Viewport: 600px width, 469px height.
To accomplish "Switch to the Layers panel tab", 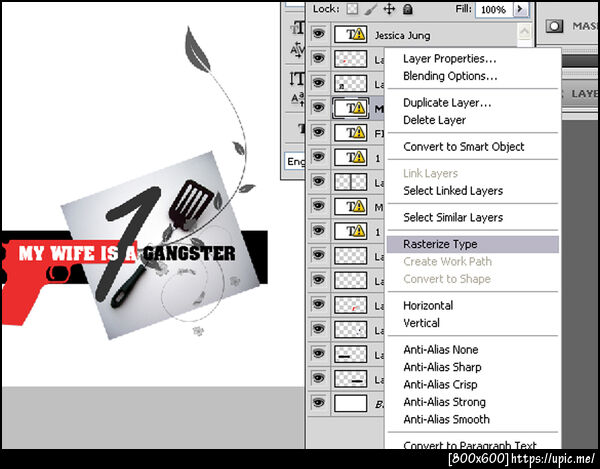I will pos(585,94).
